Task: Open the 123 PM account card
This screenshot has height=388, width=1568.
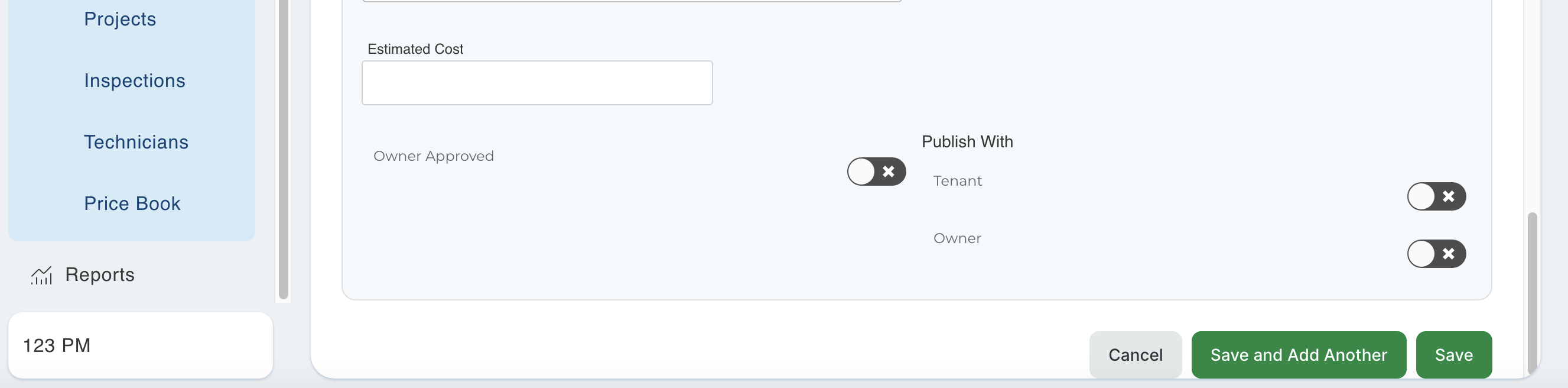Action: 140,346
